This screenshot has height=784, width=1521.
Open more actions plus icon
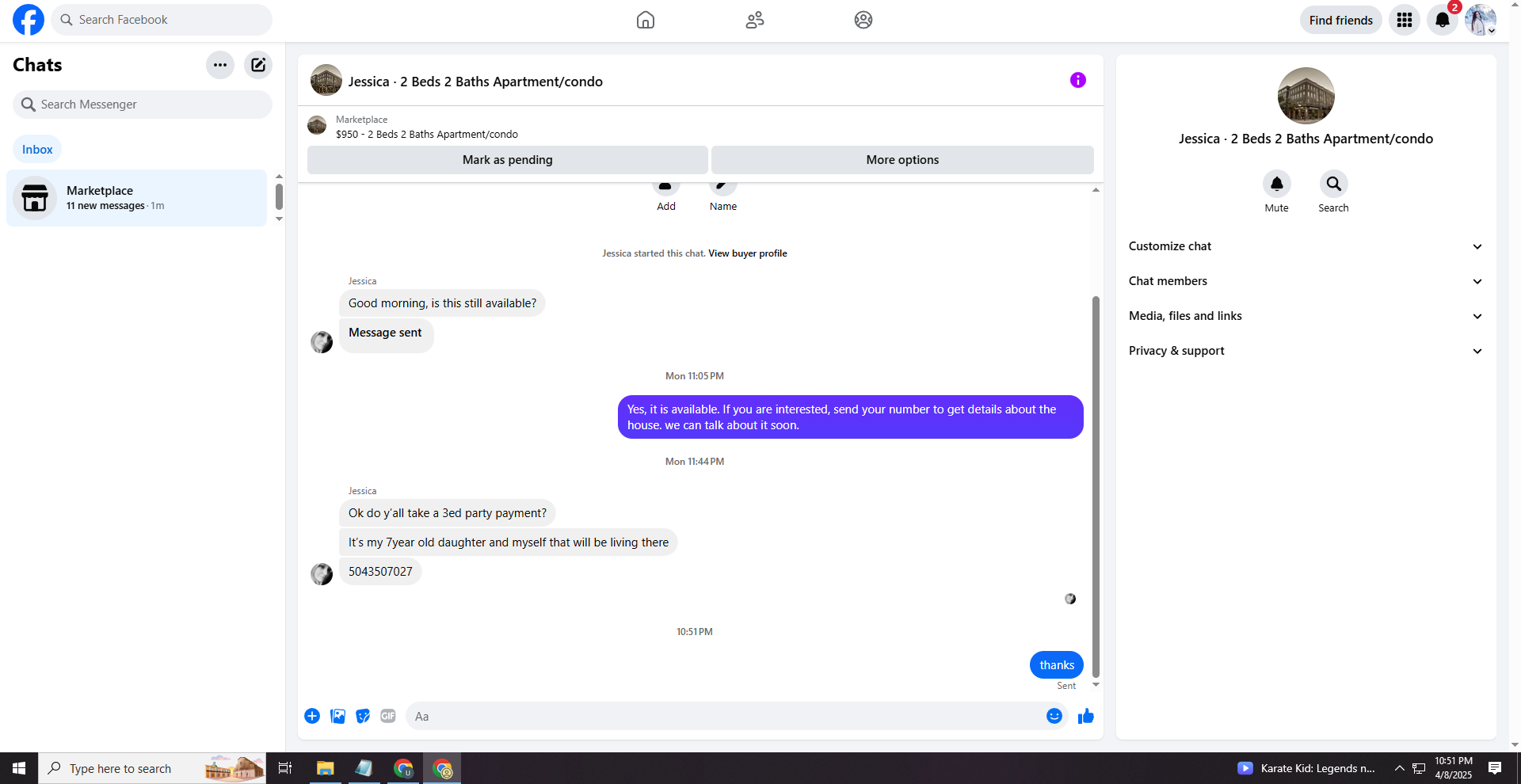[x=312, y=716]
